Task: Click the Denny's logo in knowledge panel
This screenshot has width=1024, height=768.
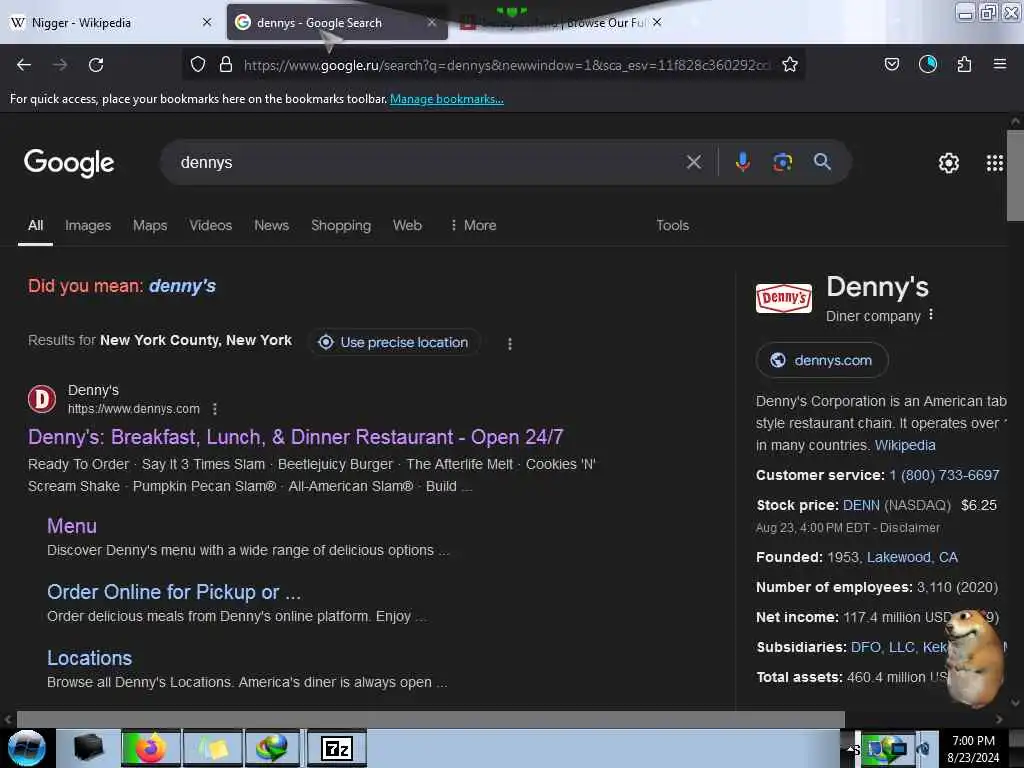Action: (x=784, y=298)
